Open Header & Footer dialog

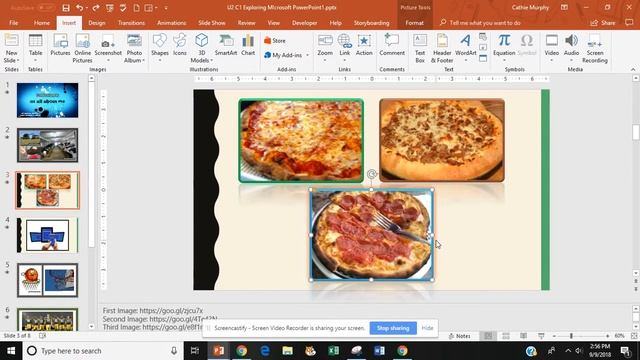click(x=442, y=48)
